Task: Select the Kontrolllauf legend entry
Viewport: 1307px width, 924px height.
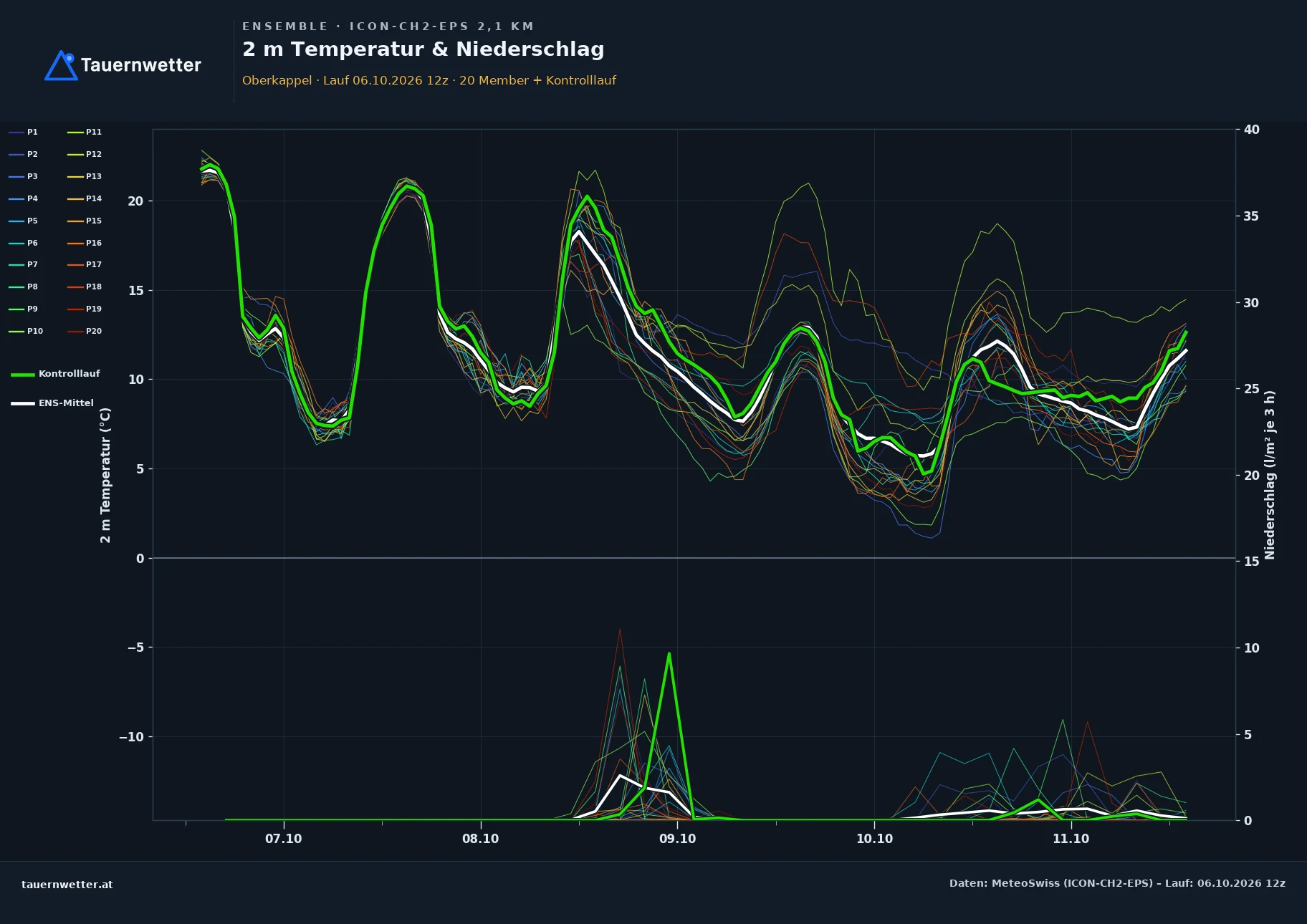Action: coord(56,374)
